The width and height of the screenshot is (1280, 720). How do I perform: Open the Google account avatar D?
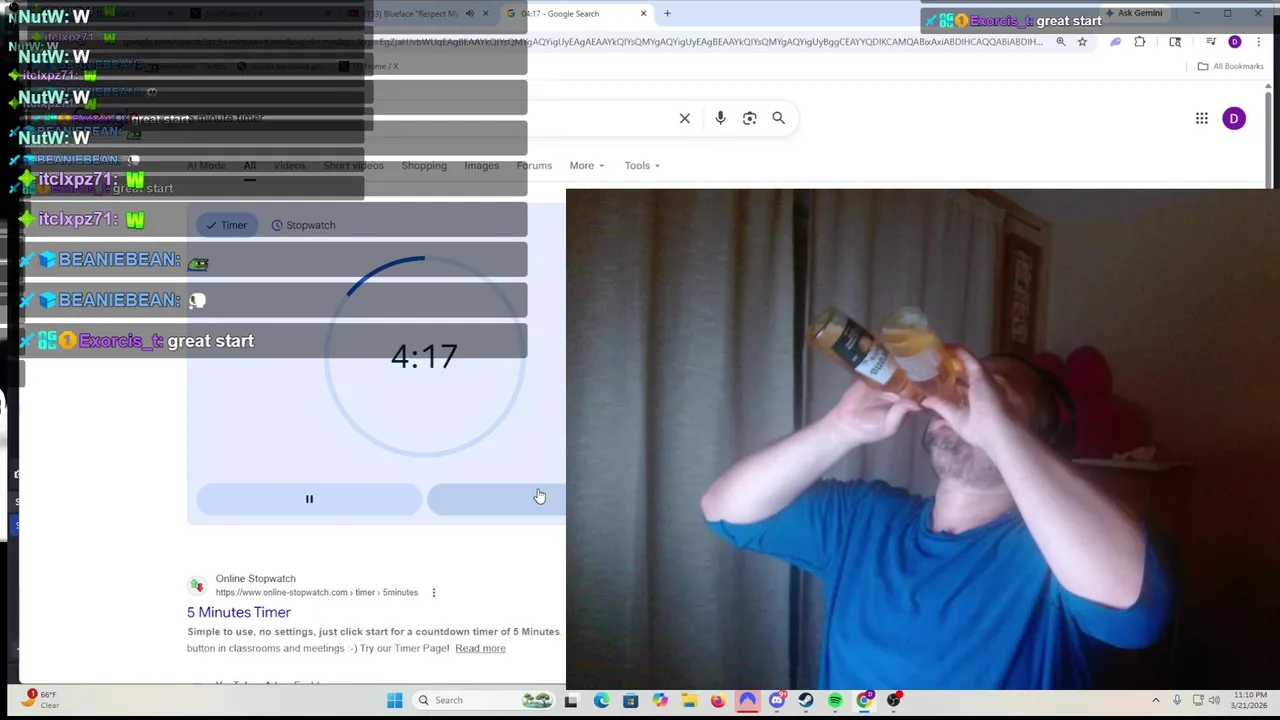point(1234,118)
